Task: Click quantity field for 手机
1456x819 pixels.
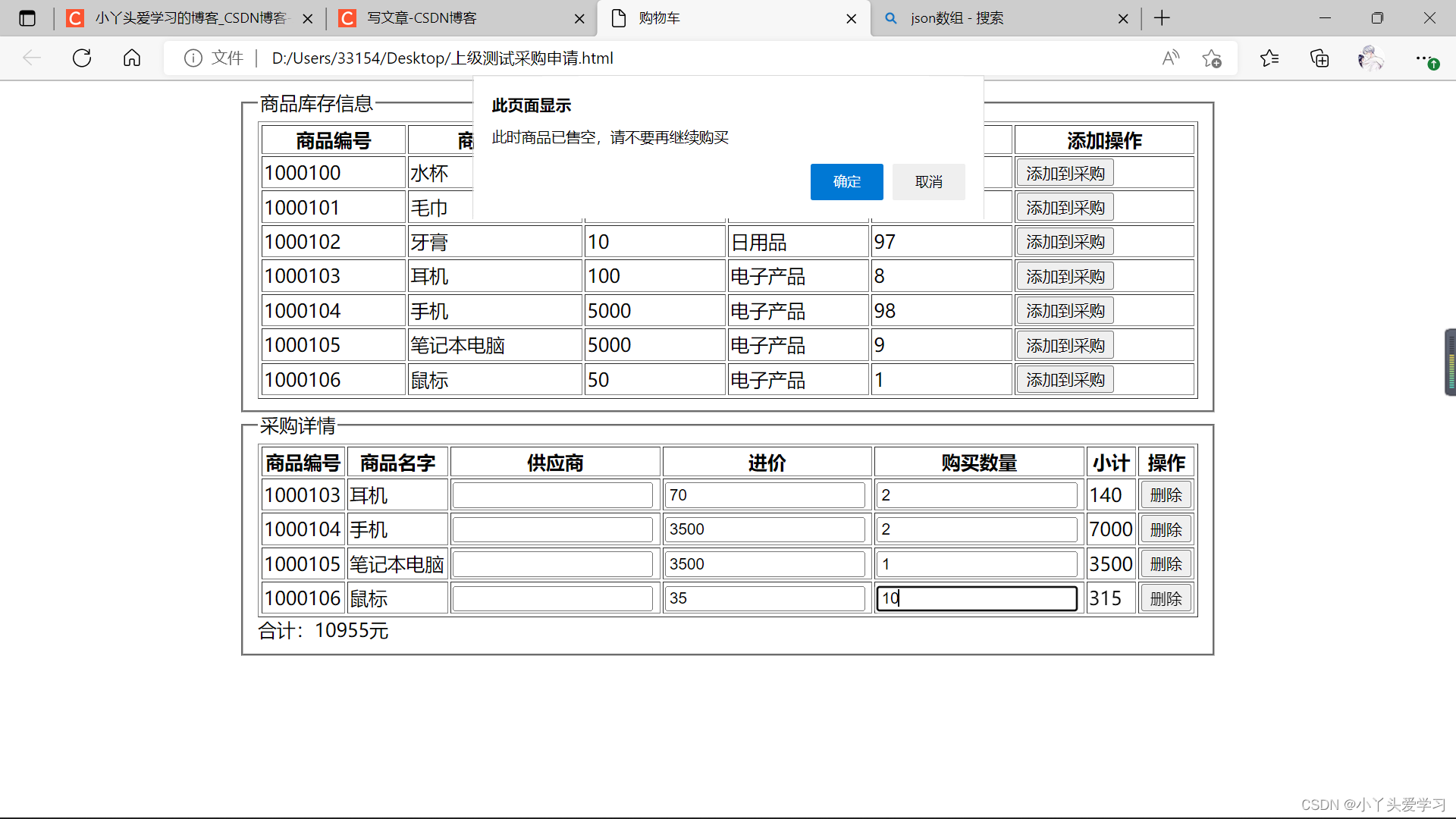Action: (x=977, y=529)
